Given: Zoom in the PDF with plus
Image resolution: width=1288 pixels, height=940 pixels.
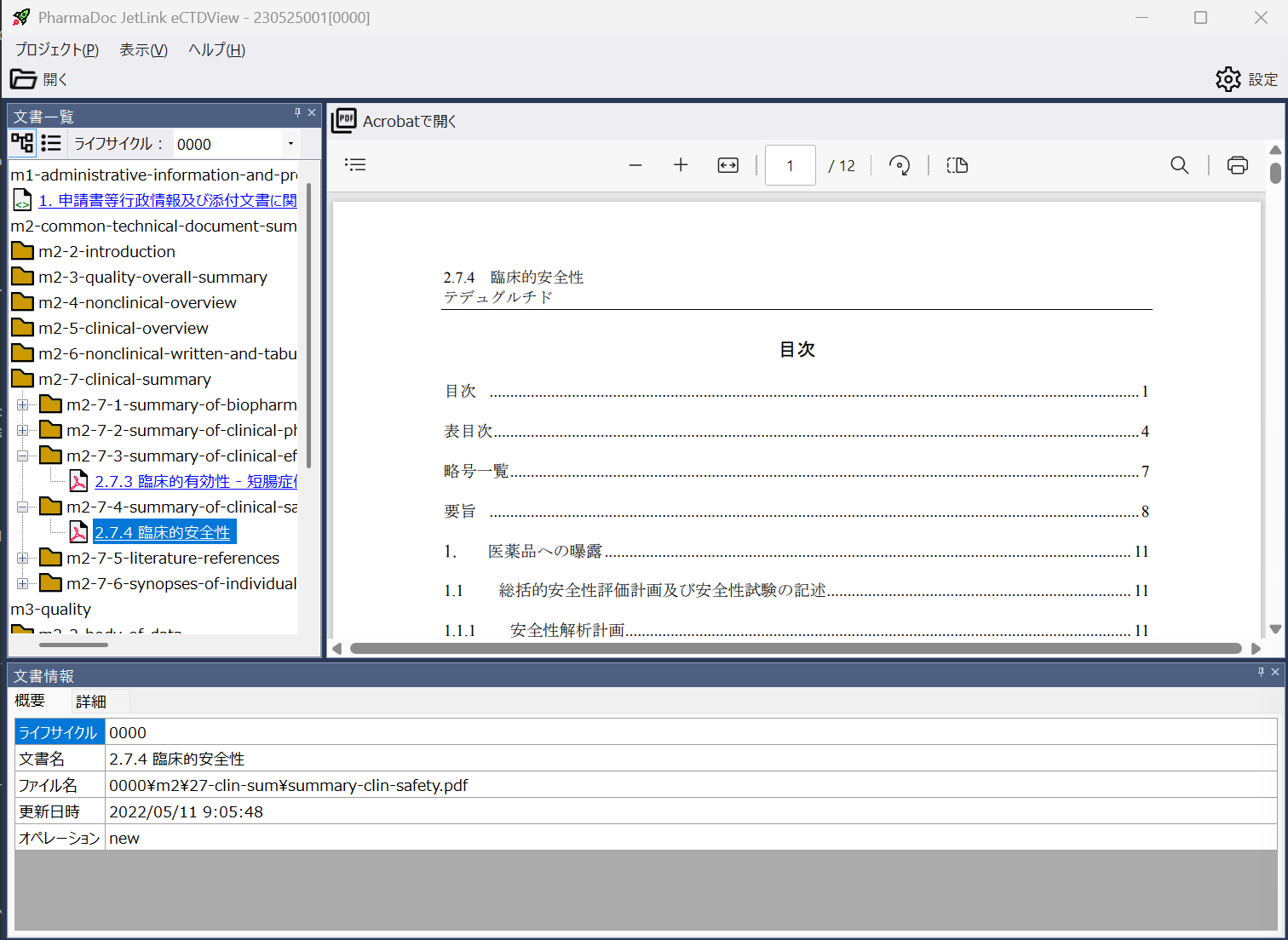Looking at the screenshot, I should (681, 165).
